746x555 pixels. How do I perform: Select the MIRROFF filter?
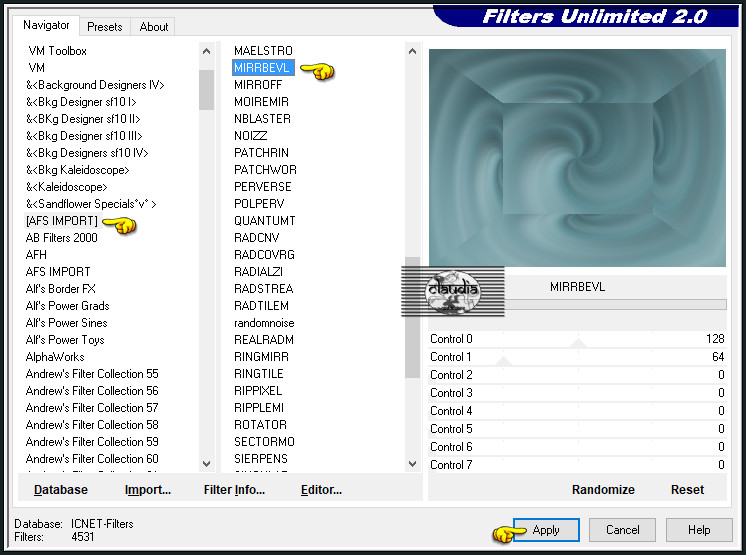pyautogui.click(x=258, y=85)
